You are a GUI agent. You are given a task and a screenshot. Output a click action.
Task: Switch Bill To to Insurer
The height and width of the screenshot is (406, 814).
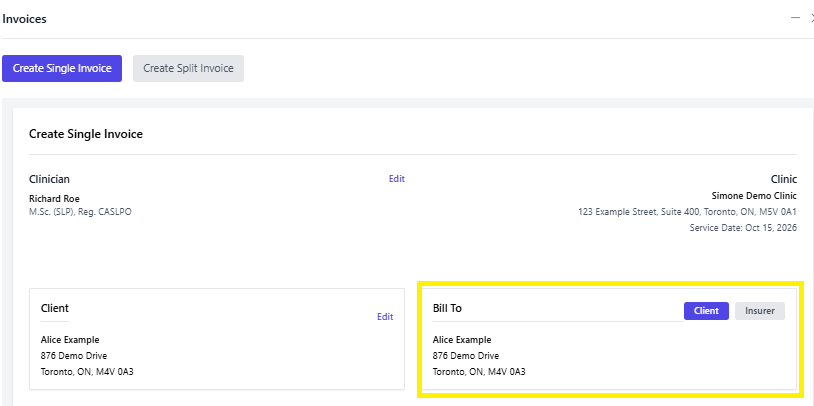pos(760,311)
